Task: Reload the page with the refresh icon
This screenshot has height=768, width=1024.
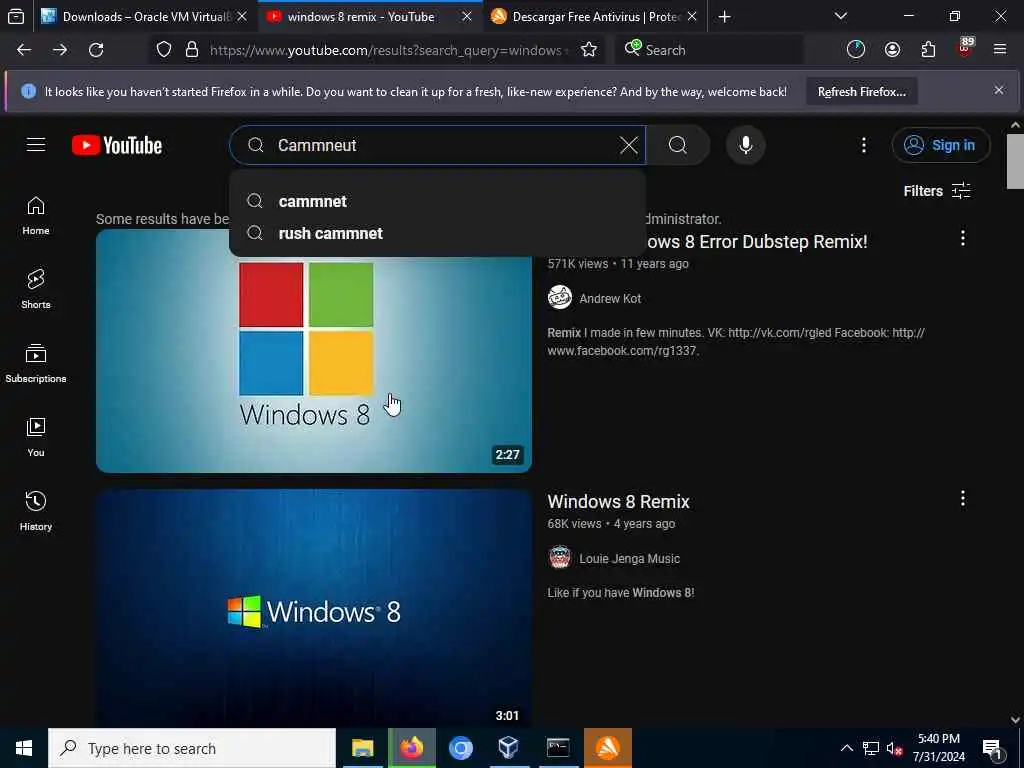Action: tap(96, 50)
